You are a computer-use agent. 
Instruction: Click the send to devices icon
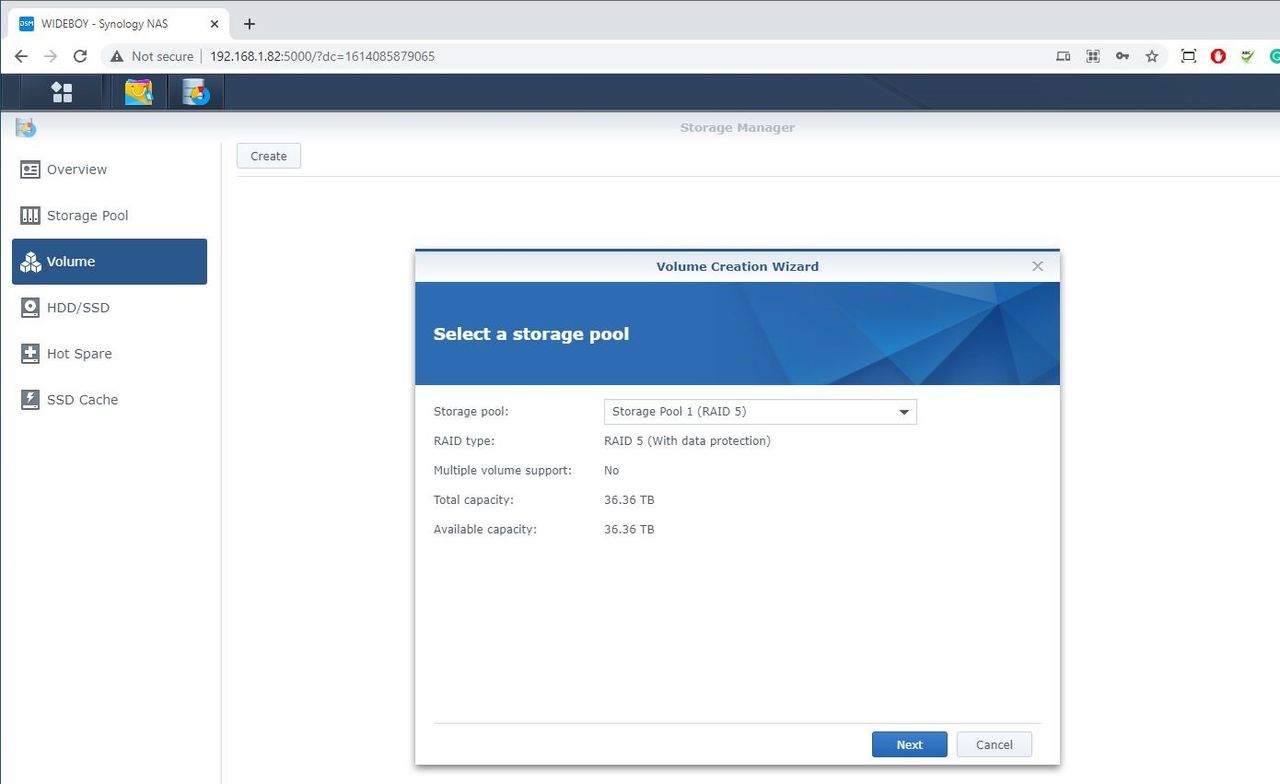pyautogui.click(x=1063, y=56)
